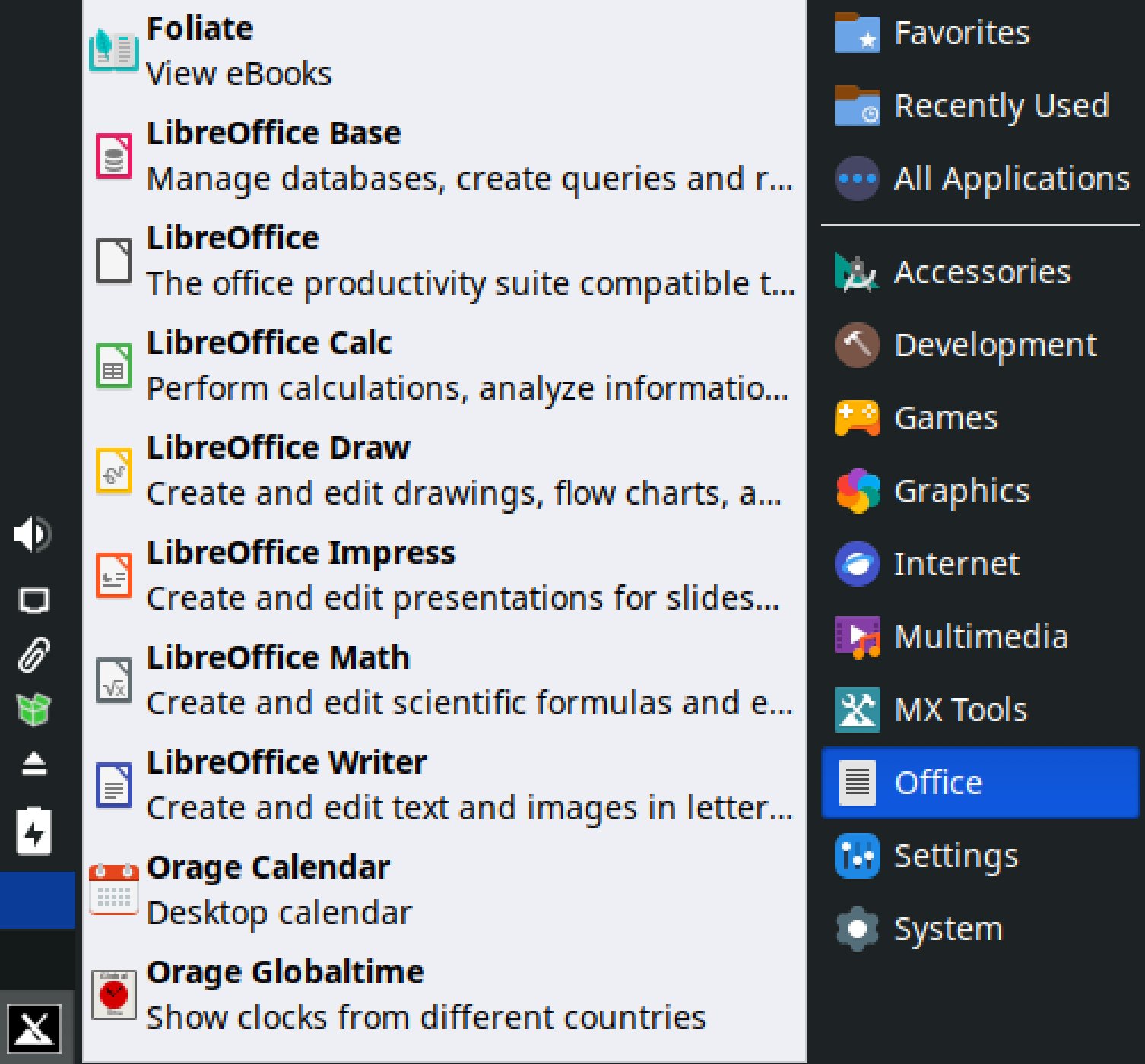
Task: Click the battery power panel icon
Action: pos(33,831)
